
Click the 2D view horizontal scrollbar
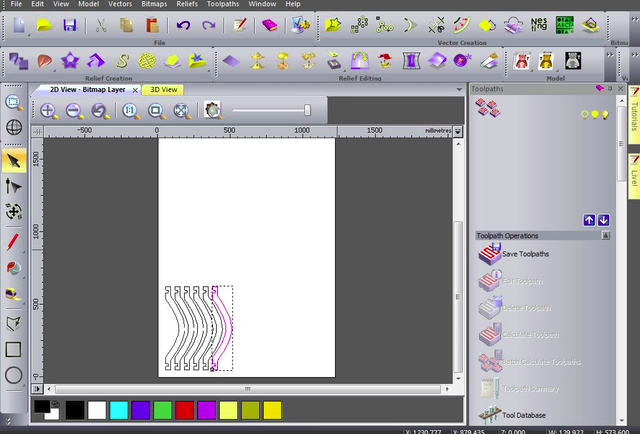coord(248,389)
